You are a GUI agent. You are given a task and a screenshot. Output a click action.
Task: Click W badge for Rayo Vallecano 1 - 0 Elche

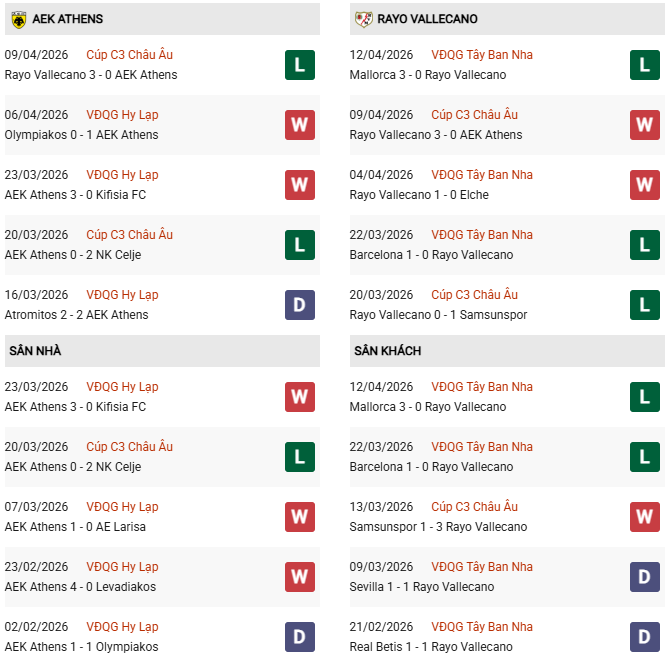click(x=645, y=185)
